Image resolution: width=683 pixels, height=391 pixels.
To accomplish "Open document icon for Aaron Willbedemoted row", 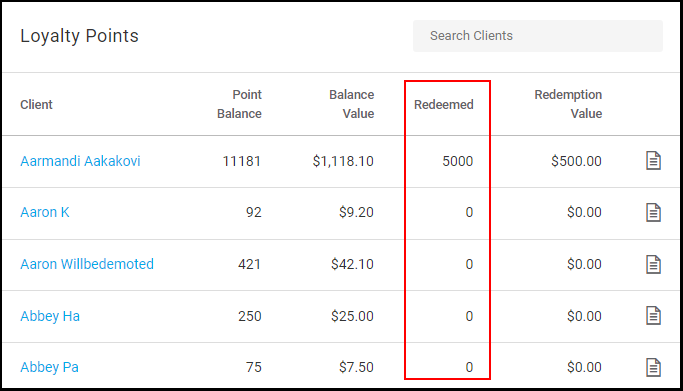I will pyautogui.click(x=653, y=264).
